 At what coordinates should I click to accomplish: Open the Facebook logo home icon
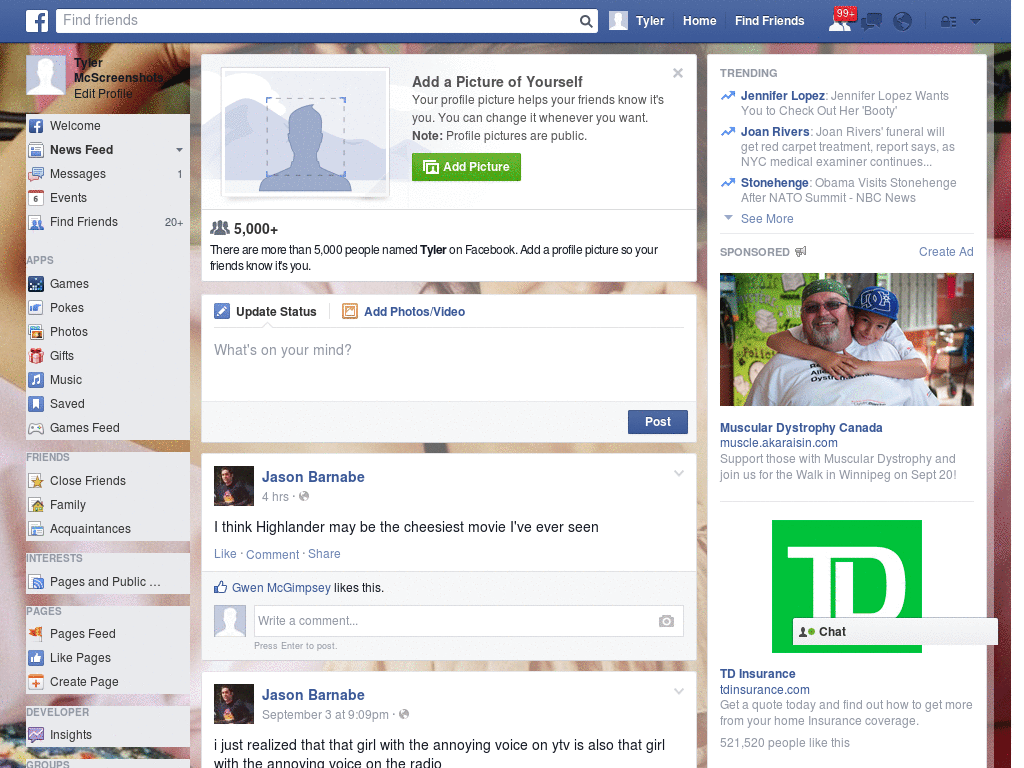37,21
